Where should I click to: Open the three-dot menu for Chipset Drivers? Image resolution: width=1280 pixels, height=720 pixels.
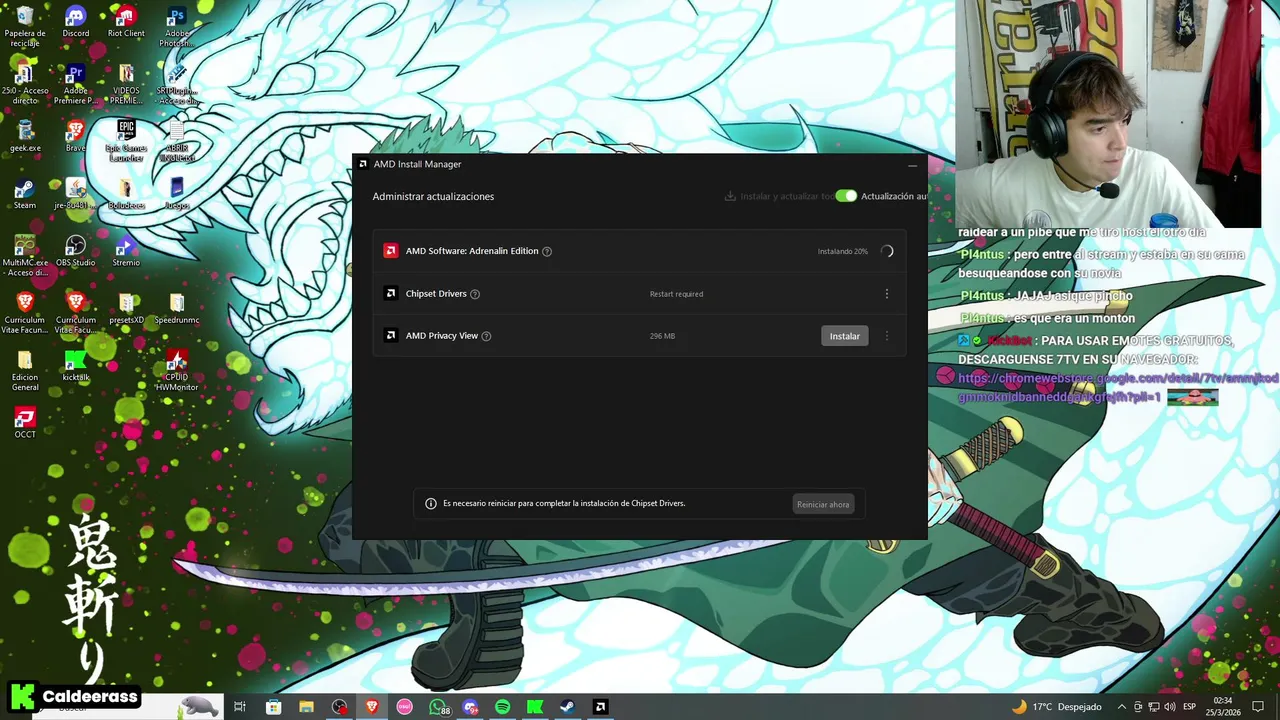[886, 294]
